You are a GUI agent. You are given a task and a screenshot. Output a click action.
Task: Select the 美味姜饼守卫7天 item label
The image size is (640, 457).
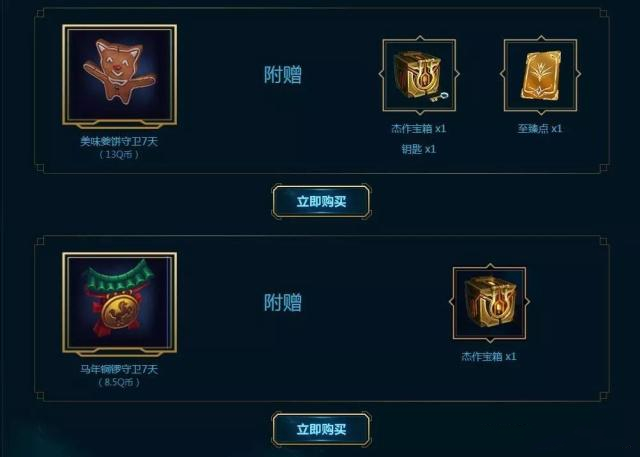point(119,142)
